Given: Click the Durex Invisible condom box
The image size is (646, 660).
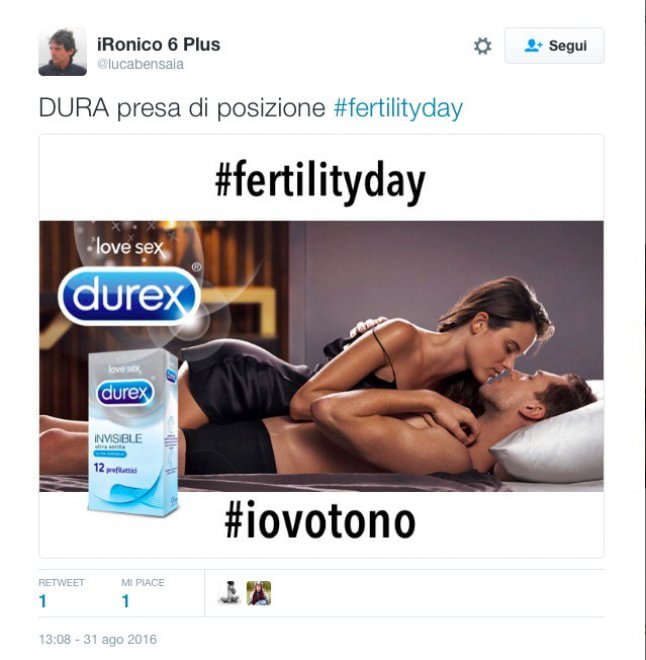Looking at the screenshot, I should [133, 434].
